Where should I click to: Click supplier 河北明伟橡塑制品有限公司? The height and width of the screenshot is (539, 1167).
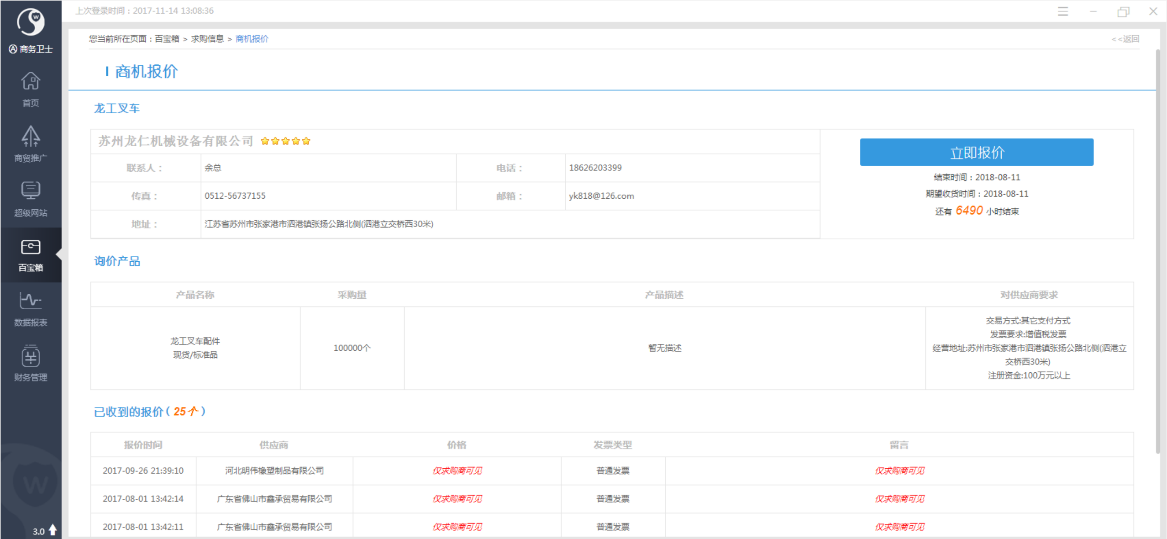point(275,471)
